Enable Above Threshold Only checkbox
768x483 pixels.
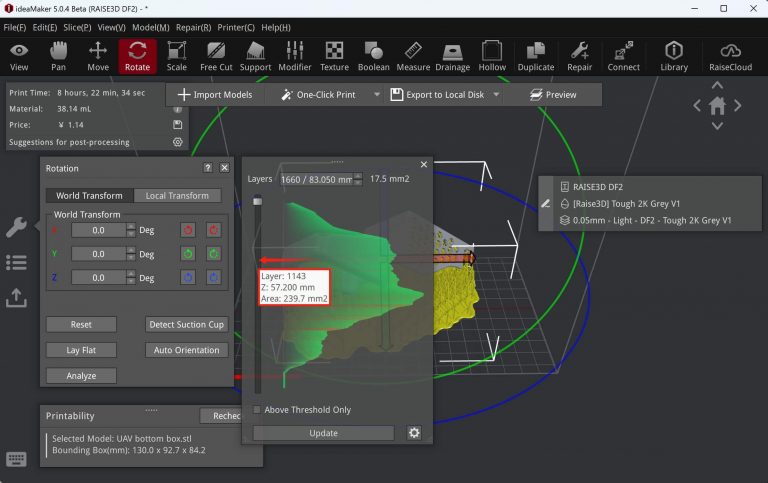[x=257, y=410]
